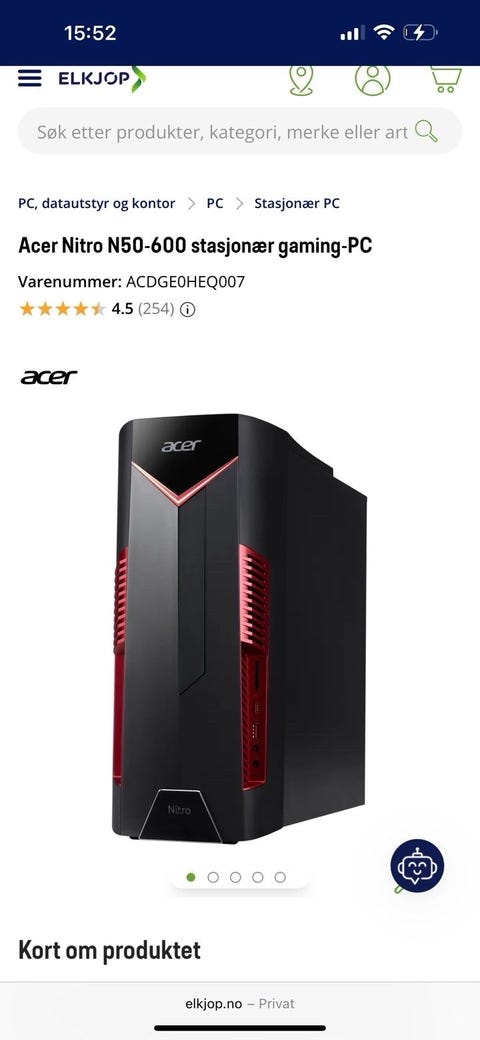The width and height of the screenshot is (480, 1040).
Task: Select the fifth image carousel dot
Action: click(280, 878)
